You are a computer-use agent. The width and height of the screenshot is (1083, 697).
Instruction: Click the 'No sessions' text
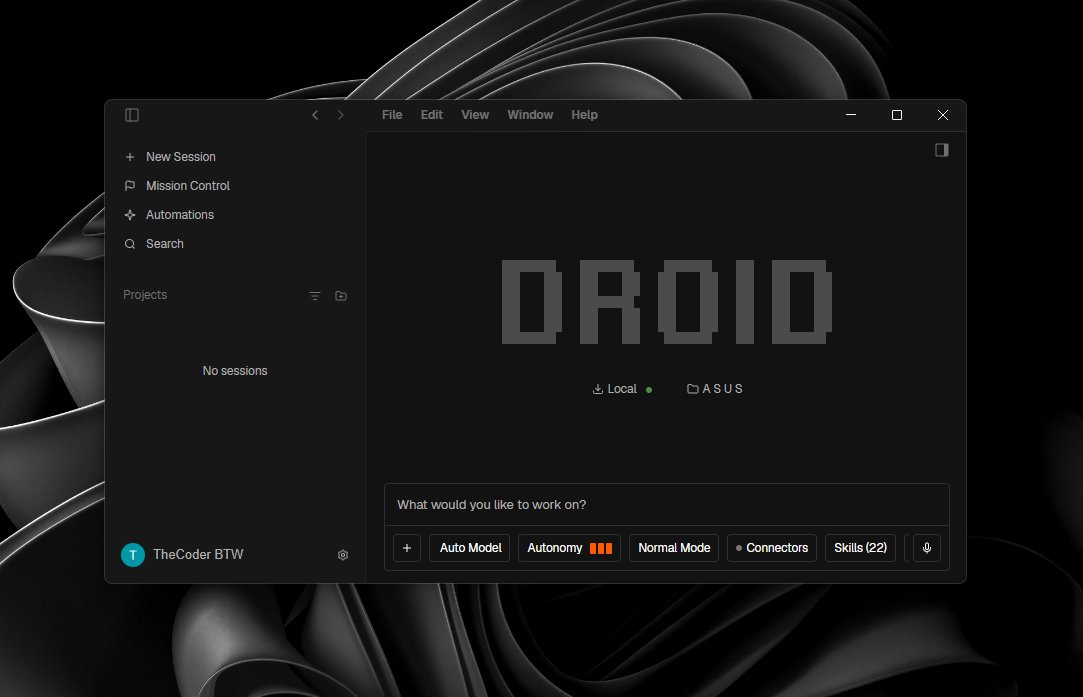click(235, 371)
